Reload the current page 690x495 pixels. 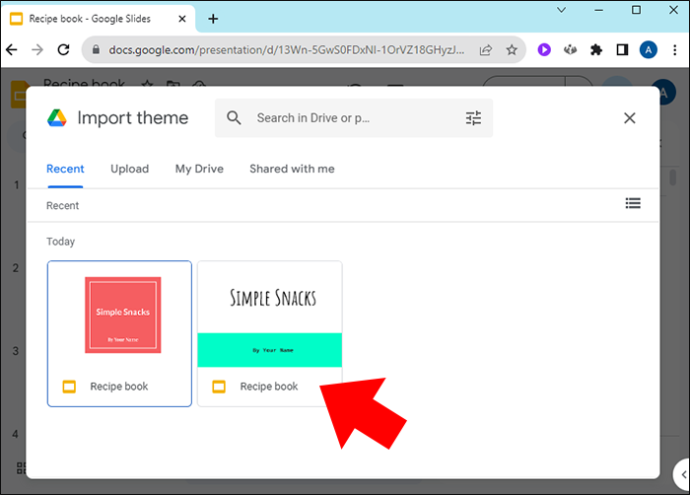point(64,50)
